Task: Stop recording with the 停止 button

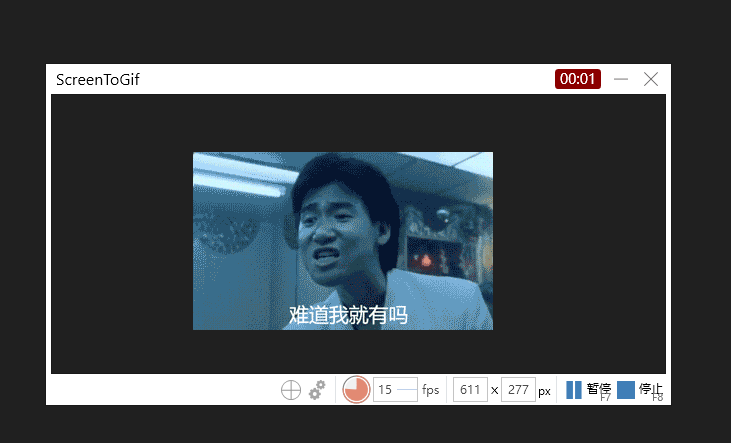Action: [640, 390]
